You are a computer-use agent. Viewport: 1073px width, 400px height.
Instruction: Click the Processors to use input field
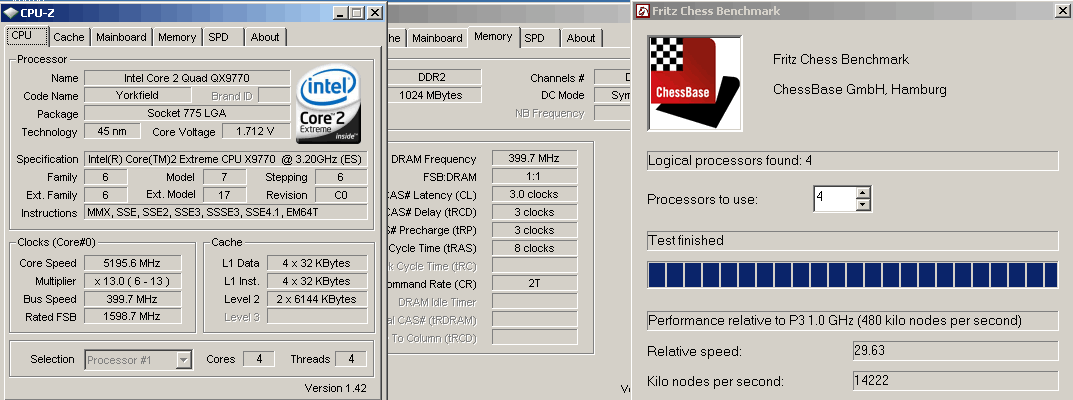[835, 198]
